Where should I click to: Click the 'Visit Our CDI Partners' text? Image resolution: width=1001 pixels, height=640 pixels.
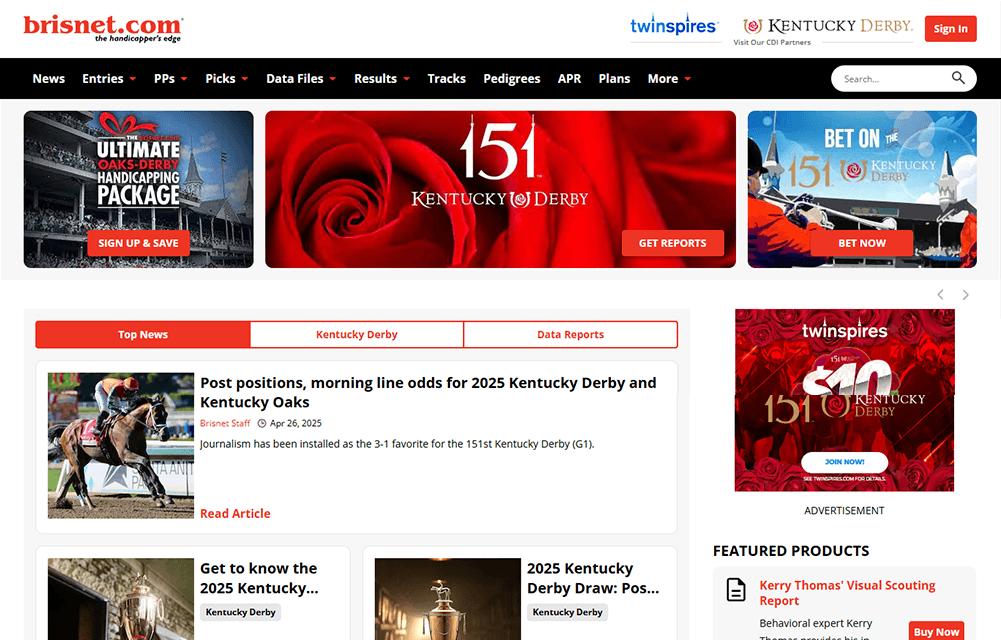pyautogui.click(x=772, y=42)
